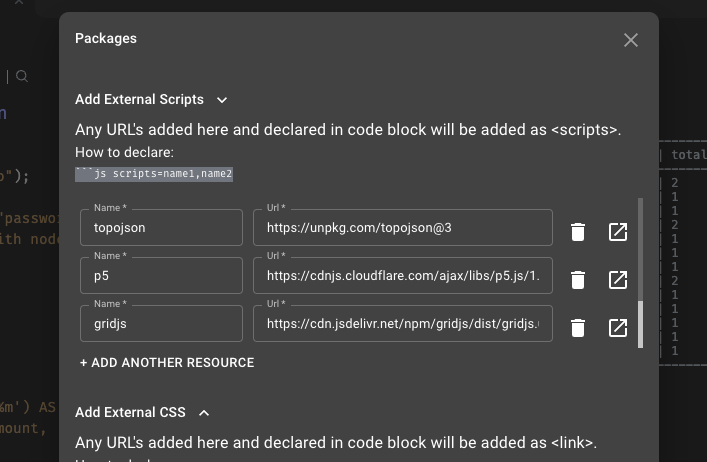This screenshot has height=462, width=707.
Task: Delete the topojson script entry
Action: coord(578,232)
